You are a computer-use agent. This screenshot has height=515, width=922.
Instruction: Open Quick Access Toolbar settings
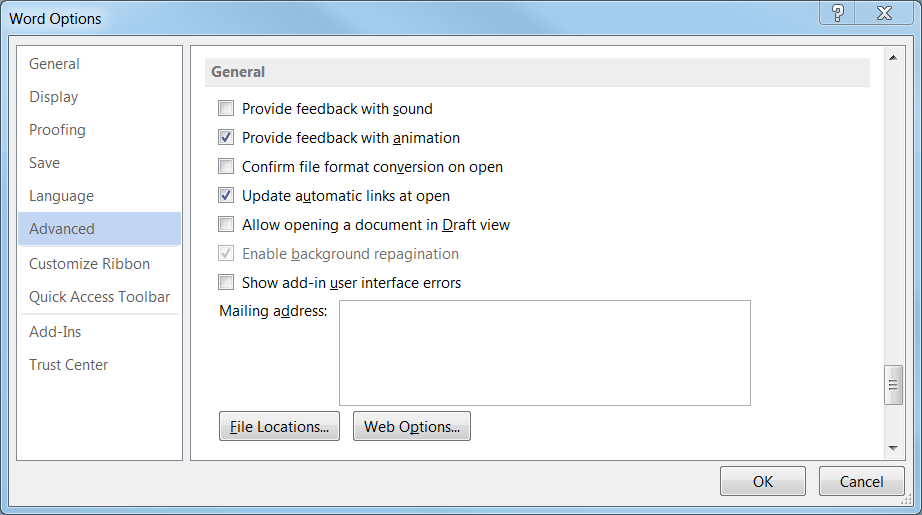click(99, 296)
